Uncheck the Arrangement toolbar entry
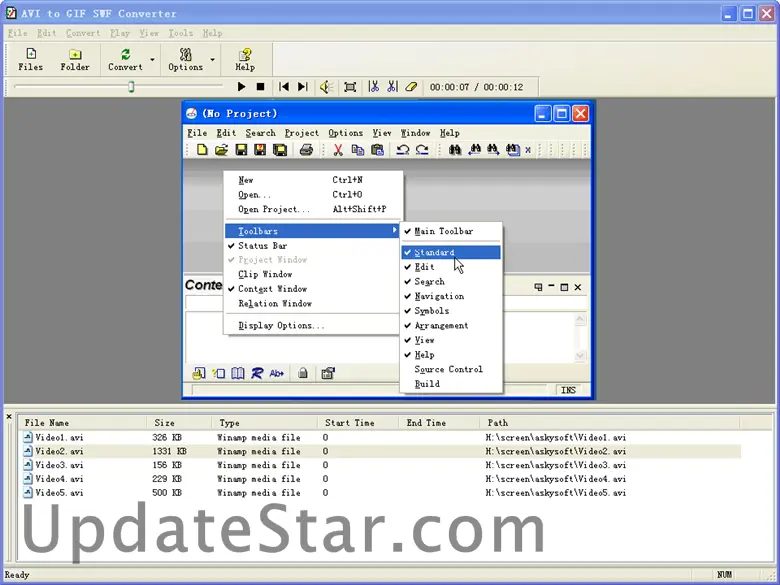 (451, 326)
